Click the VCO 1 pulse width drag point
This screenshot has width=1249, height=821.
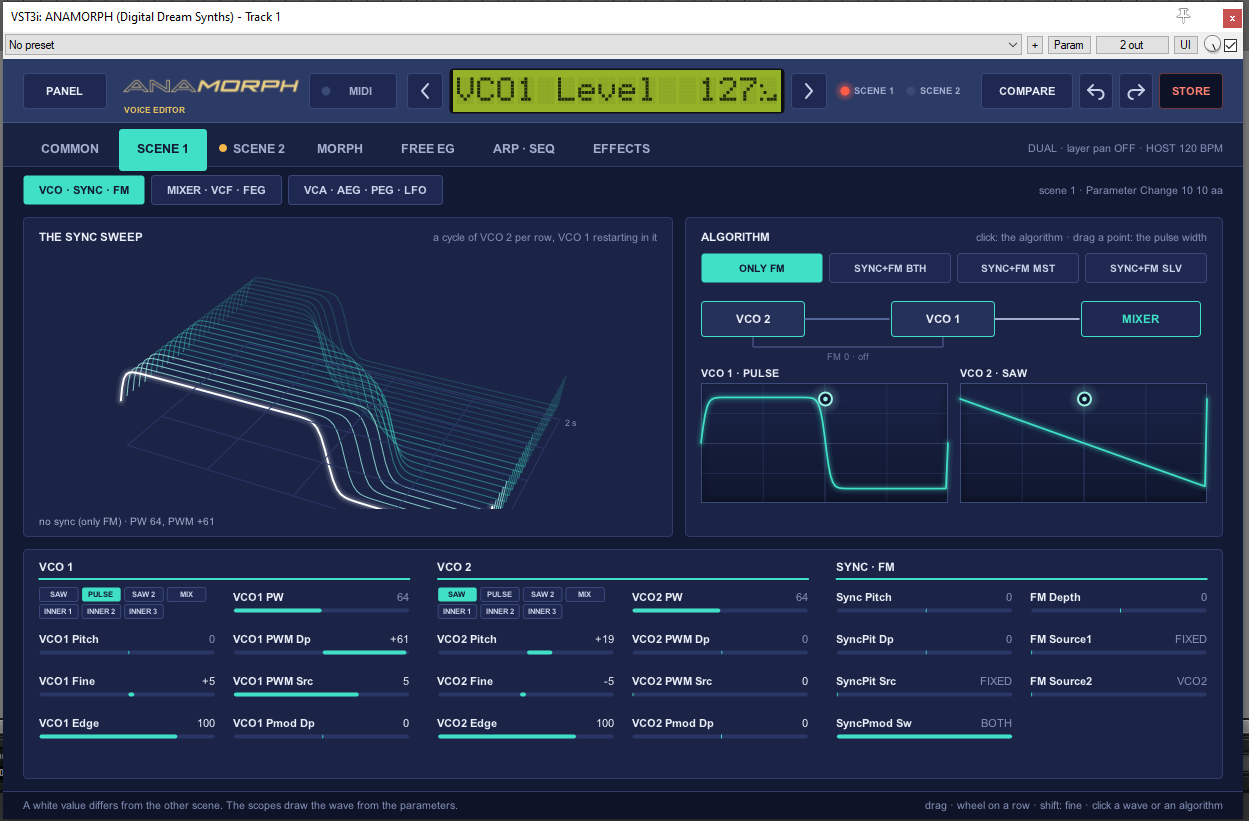pos(825,398)
